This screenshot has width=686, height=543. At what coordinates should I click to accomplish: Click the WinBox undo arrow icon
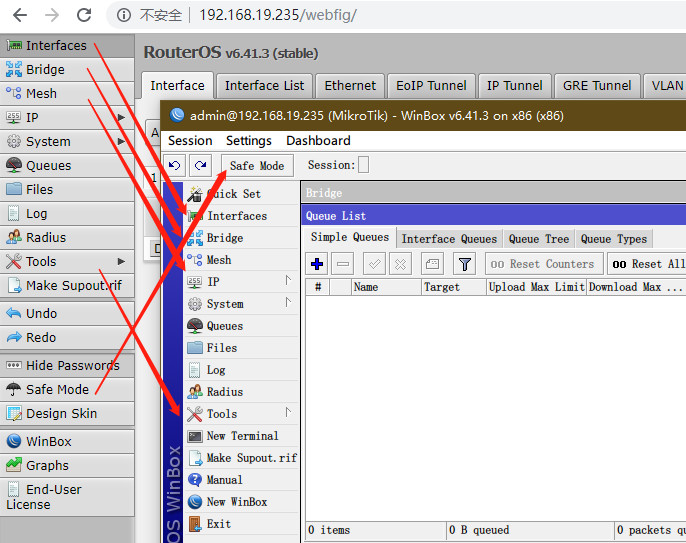point(174,165)
